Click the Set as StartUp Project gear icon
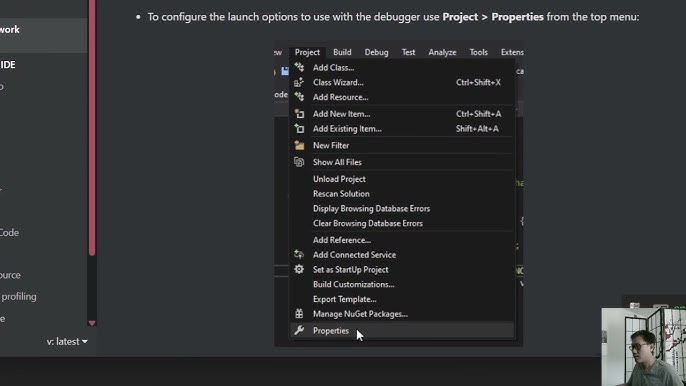 point(299,269)
